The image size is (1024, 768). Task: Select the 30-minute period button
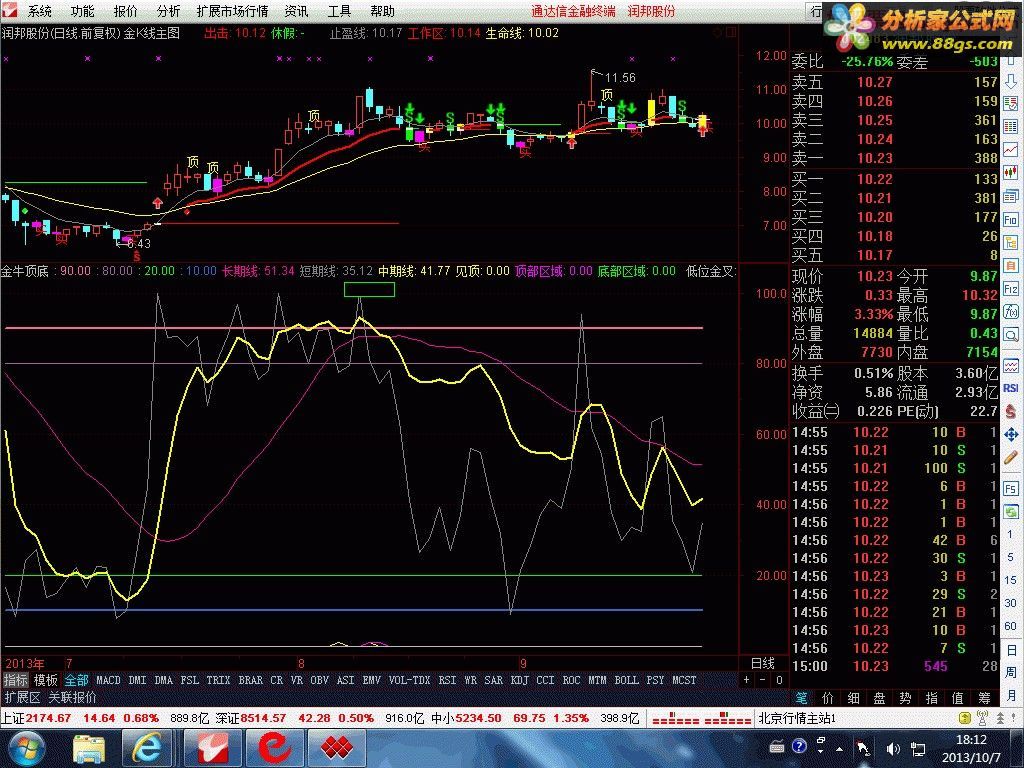(1011, 603)
